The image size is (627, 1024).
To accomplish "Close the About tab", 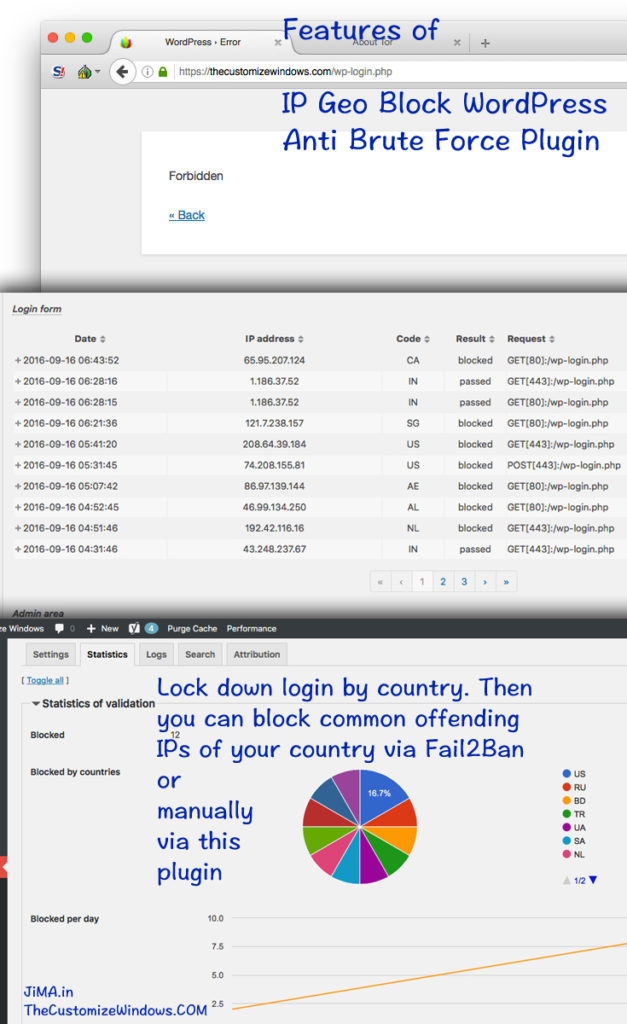I will pos(457,42).
